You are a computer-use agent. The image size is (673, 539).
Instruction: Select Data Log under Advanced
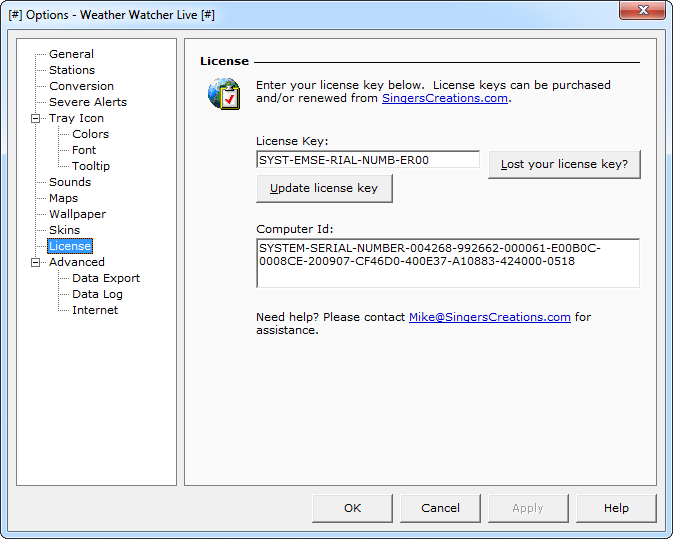pos(97,294)
